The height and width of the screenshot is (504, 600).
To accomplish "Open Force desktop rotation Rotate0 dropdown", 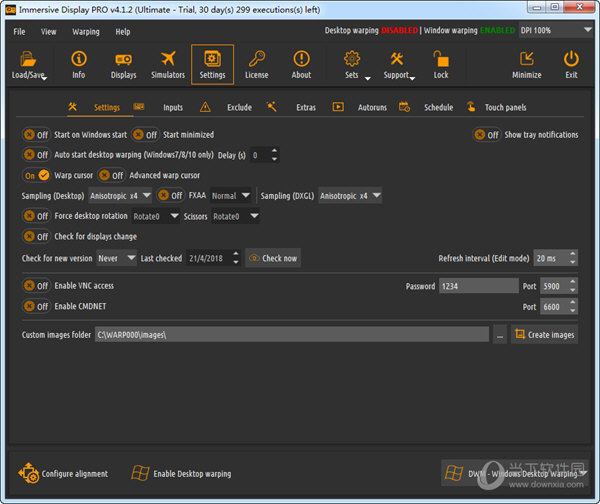I will point(156,216).
